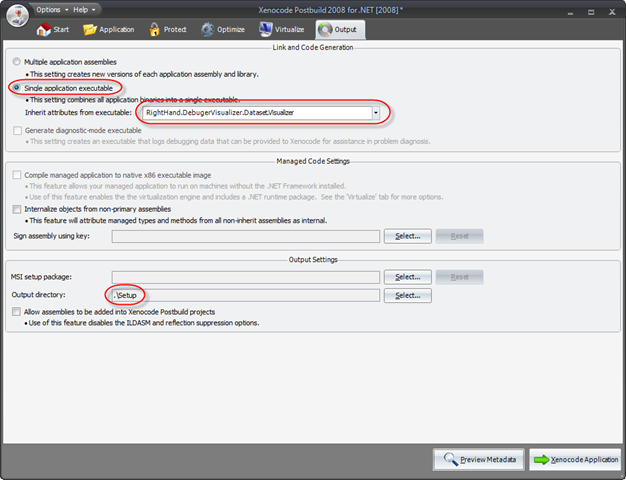The image size is (626, 480).
Task: Open the Help dropdown menu
Action: [x=86, y=9]
